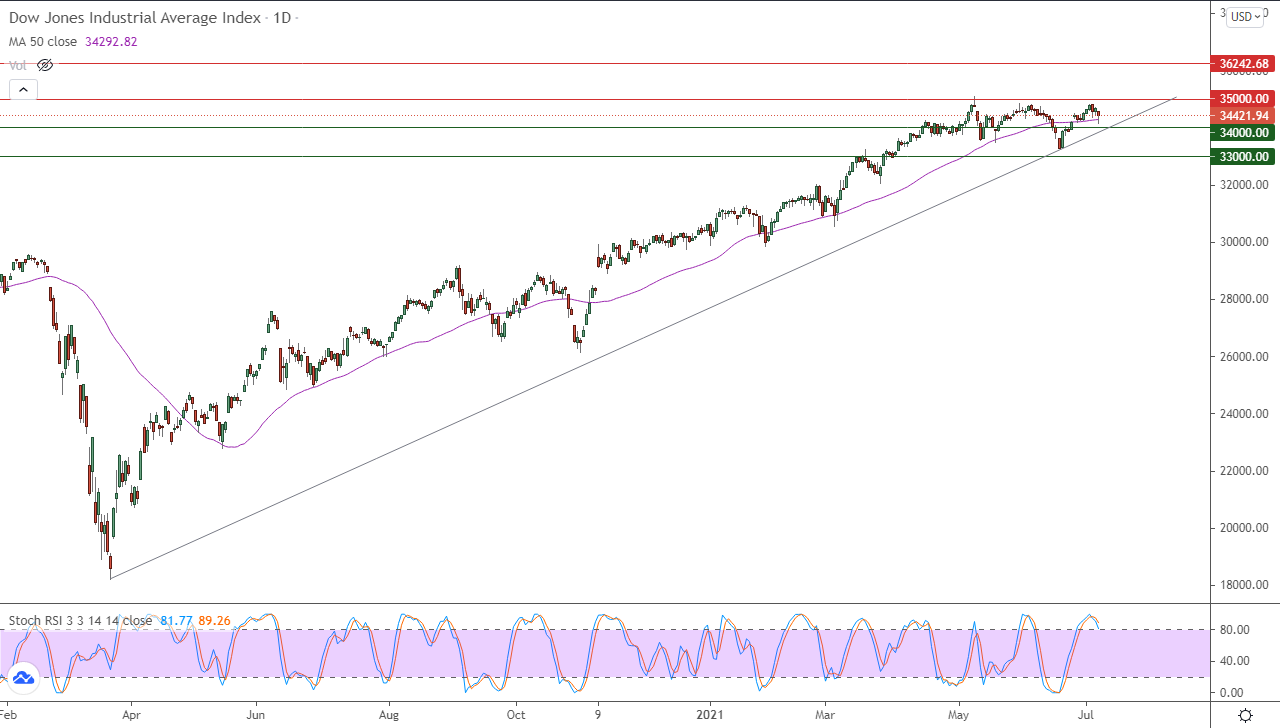Click the 34421.94 current price label
This screenshot has width=1280, height=728.
coord(1243,116)
